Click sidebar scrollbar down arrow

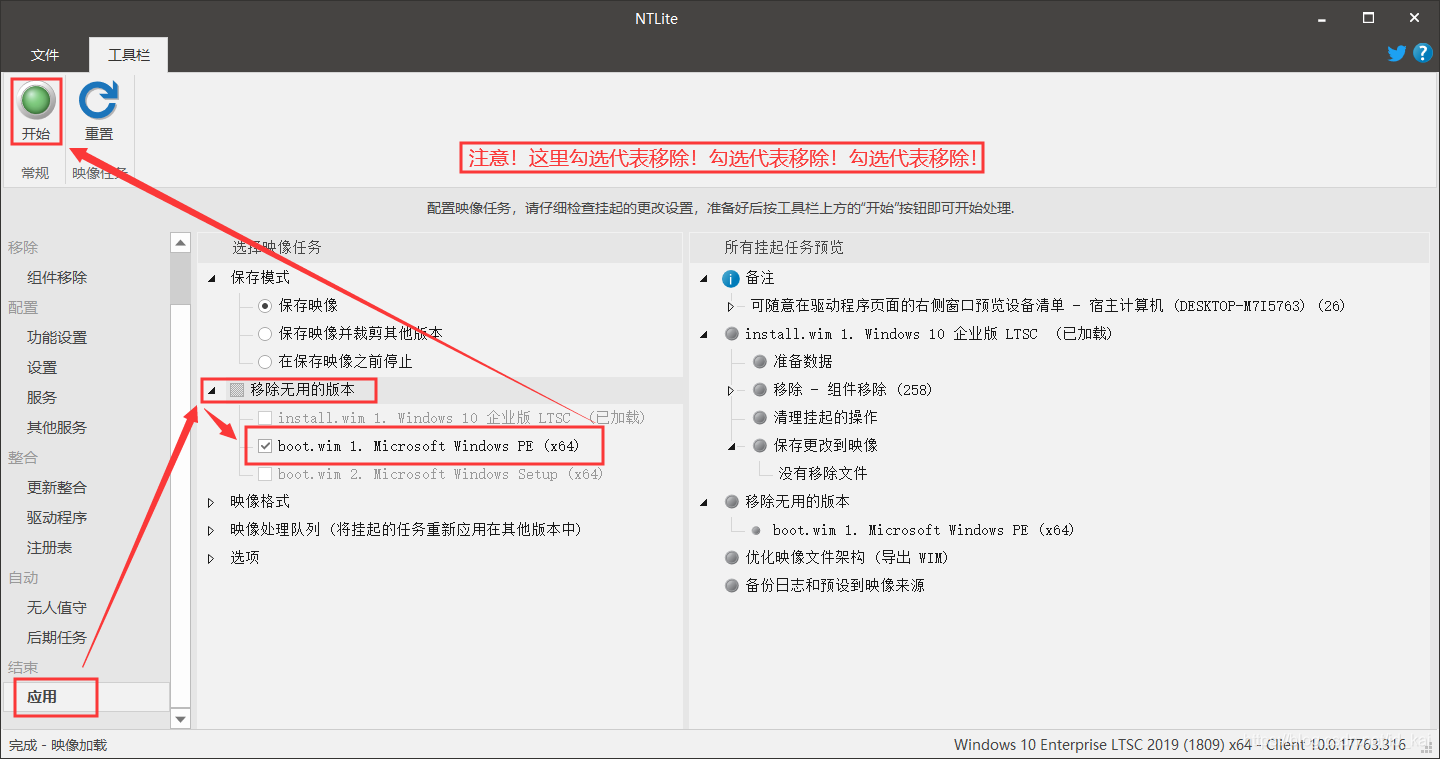click(181, 719)
